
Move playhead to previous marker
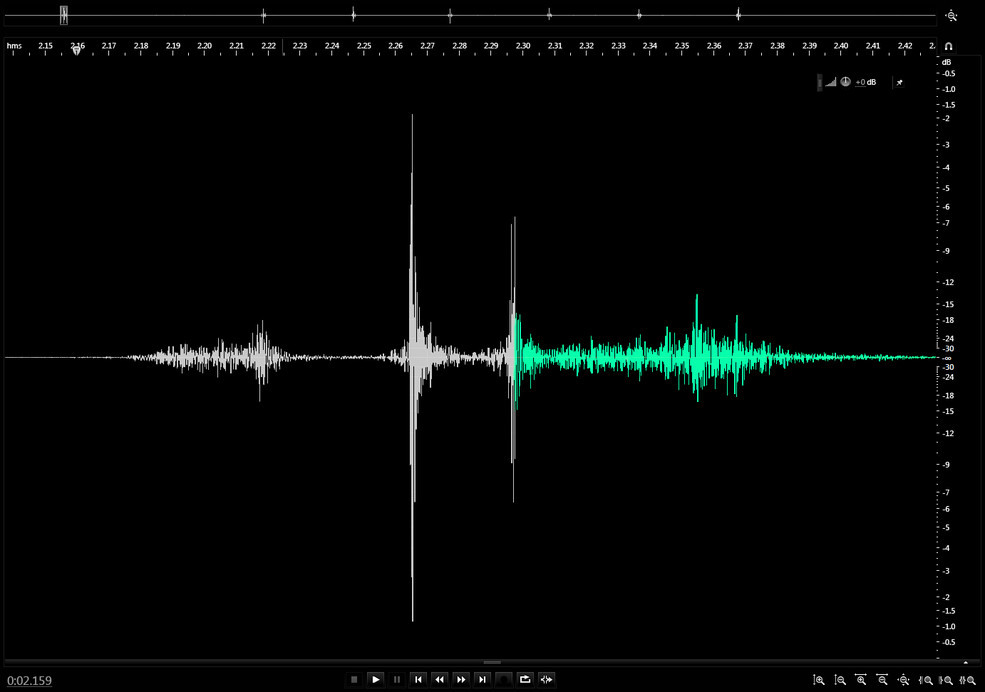tap(418, 679)
